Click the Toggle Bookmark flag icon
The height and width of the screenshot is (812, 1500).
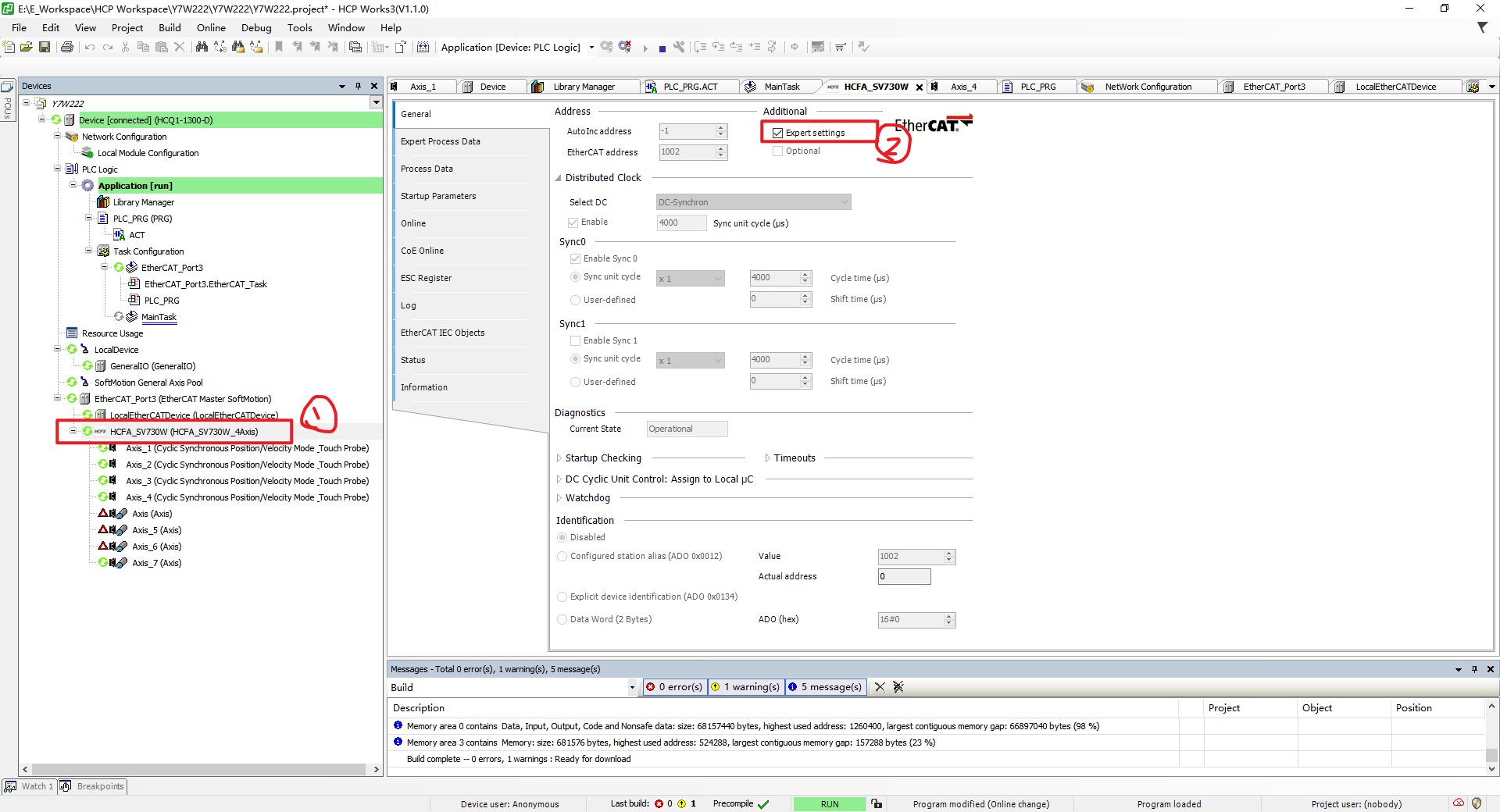point(279,47)
